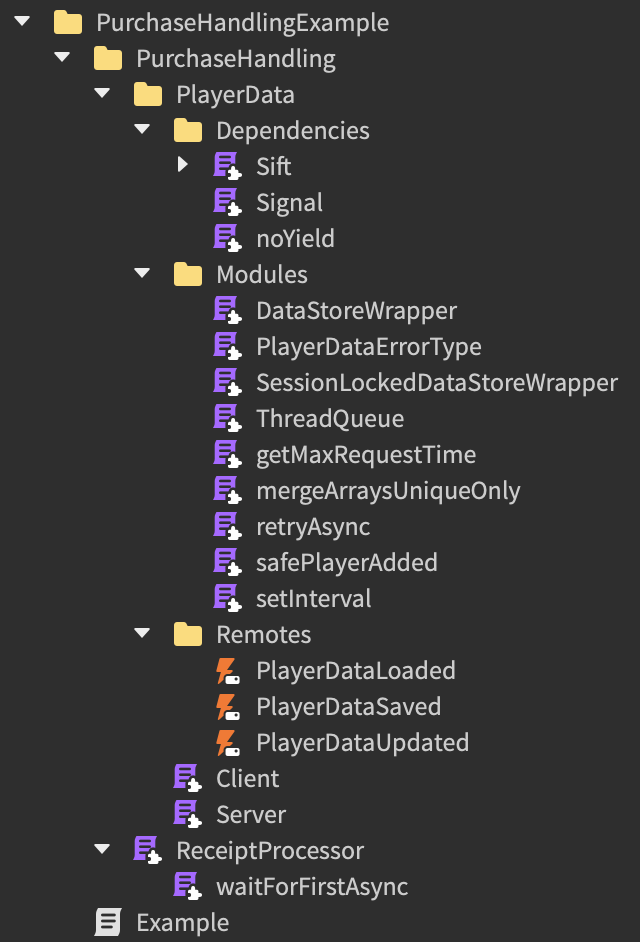Select the noYield module

pyautogui.click(x=295, y=239)
